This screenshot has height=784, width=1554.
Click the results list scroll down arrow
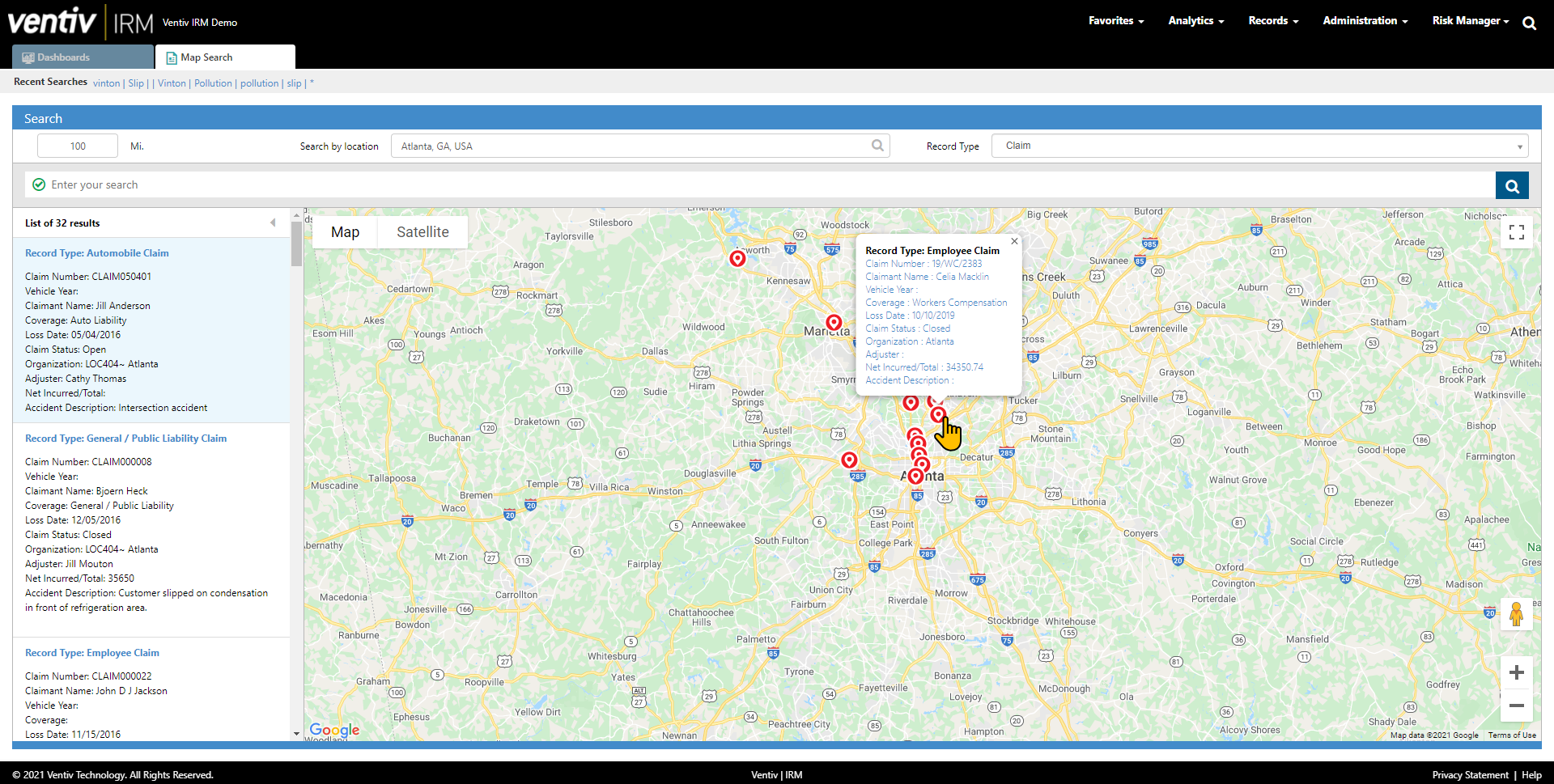(x=296, y=734)
